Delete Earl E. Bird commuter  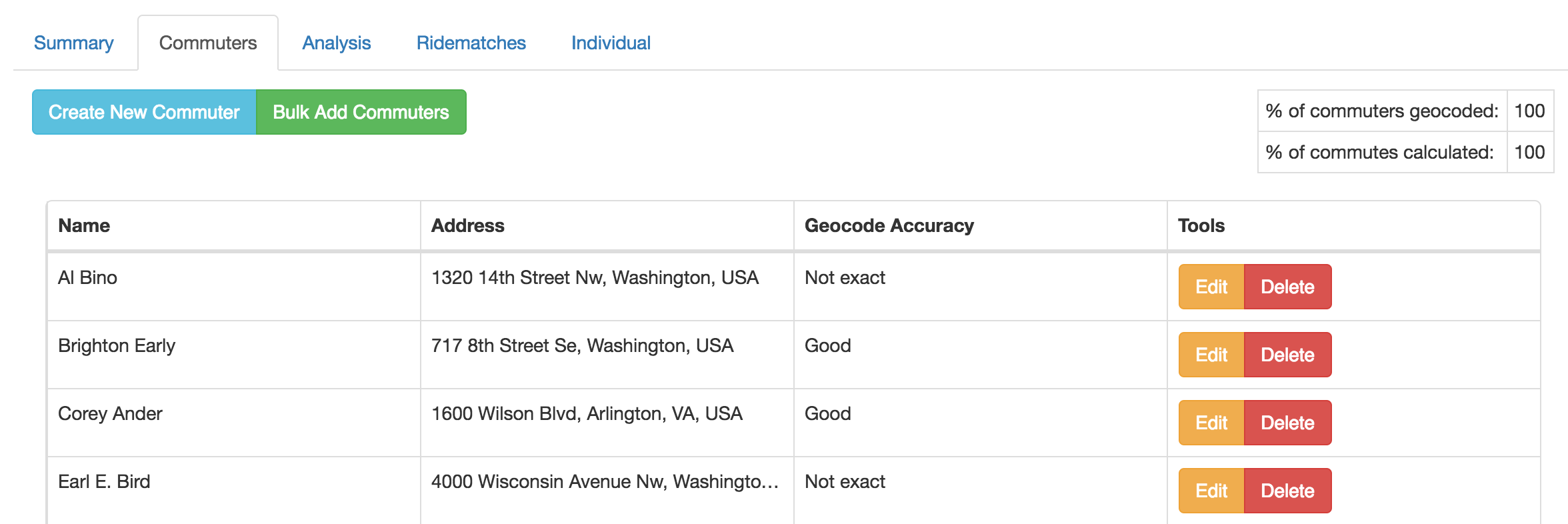point(1287,491)
